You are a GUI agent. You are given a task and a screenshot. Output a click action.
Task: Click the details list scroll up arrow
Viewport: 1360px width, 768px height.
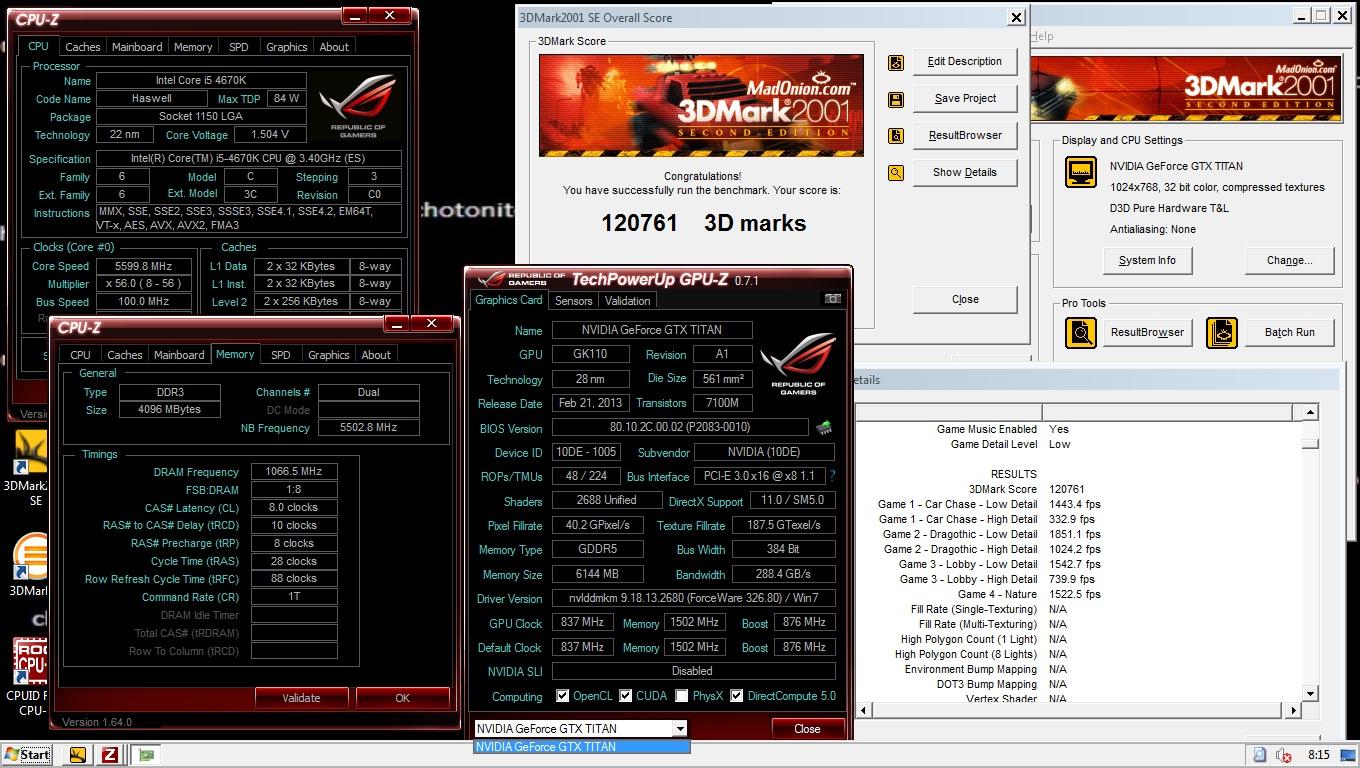1310,413
